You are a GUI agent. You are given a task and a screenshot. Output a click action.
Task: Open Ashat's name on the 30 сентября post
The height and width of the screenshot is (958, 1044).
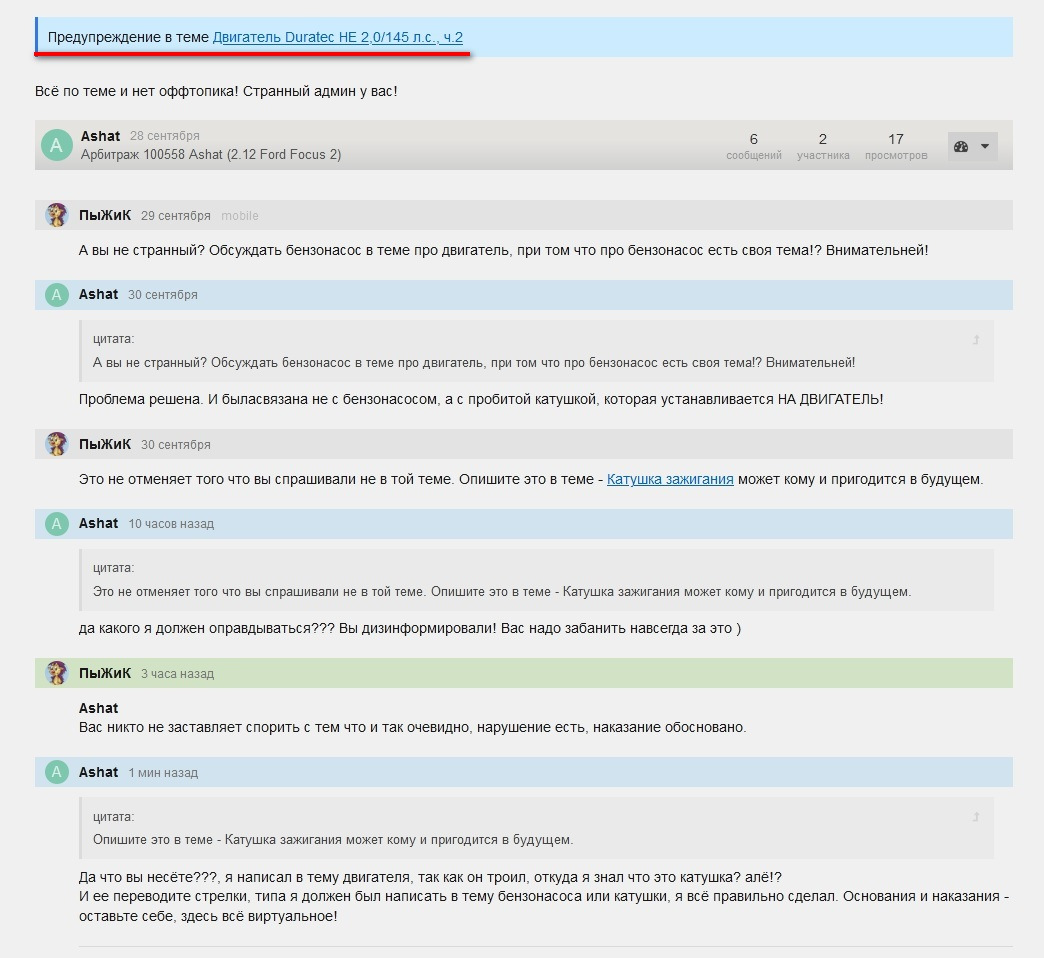click(99, 294)
